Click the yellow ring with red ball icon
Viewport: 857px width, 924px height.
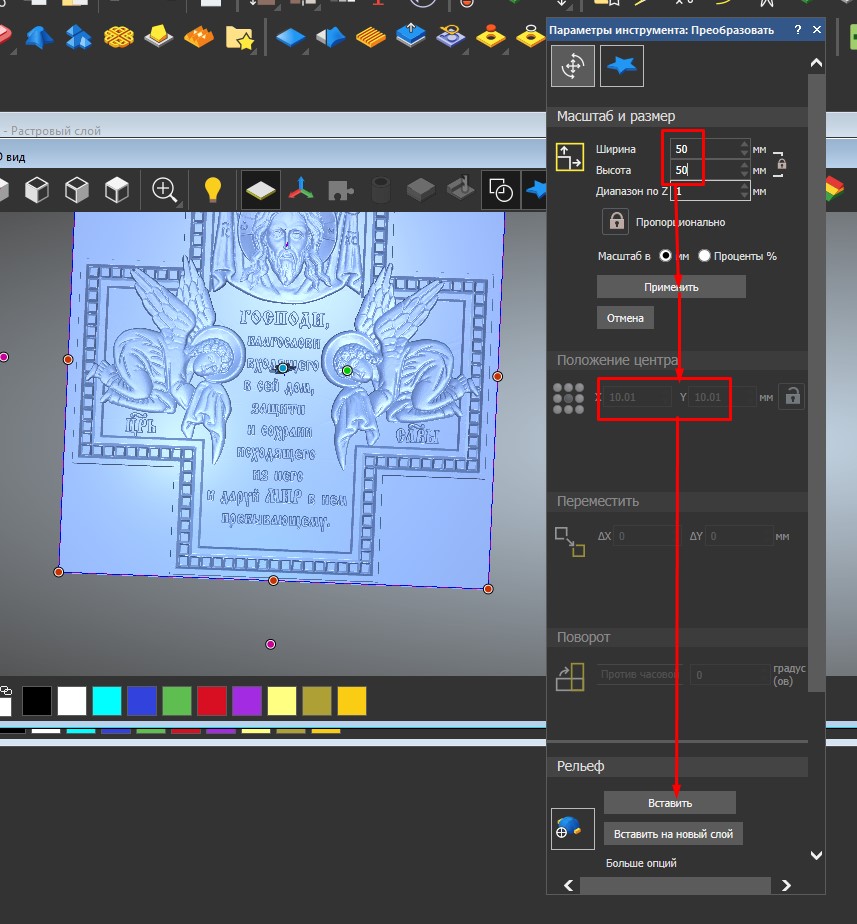(490, 37)
